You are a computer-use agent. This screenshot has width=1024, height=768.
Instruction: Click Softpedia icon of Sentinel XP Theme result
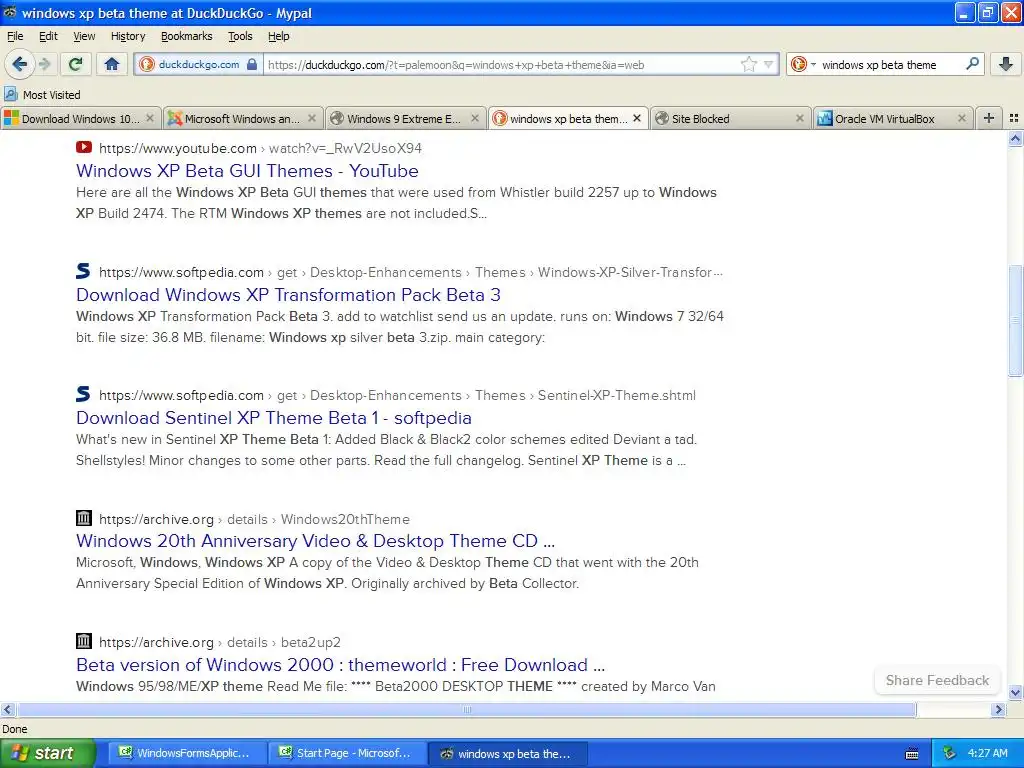[x=83, y=394]
